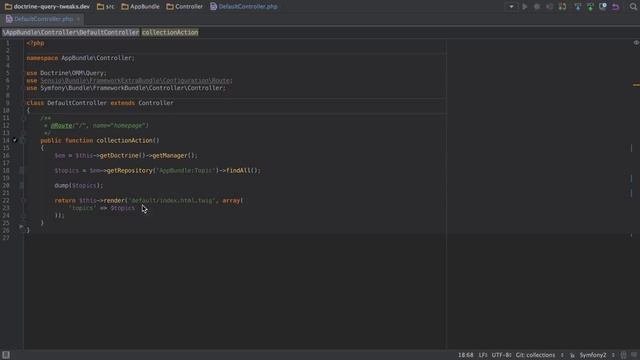Click dump($topics) statement
Screen dimensions: 640x360
coord(79,186)
